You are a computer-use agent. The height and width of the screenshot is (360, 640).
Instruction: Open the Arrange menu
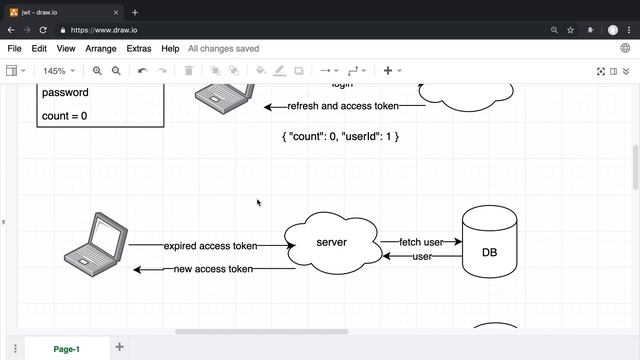(101, 49)
